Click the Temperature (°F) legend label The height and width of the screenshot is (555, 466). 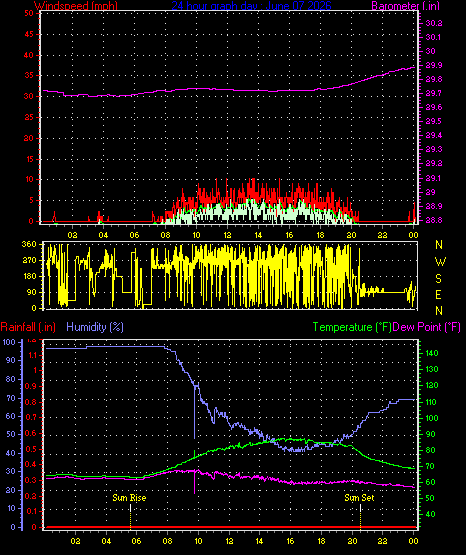(352, 327)
